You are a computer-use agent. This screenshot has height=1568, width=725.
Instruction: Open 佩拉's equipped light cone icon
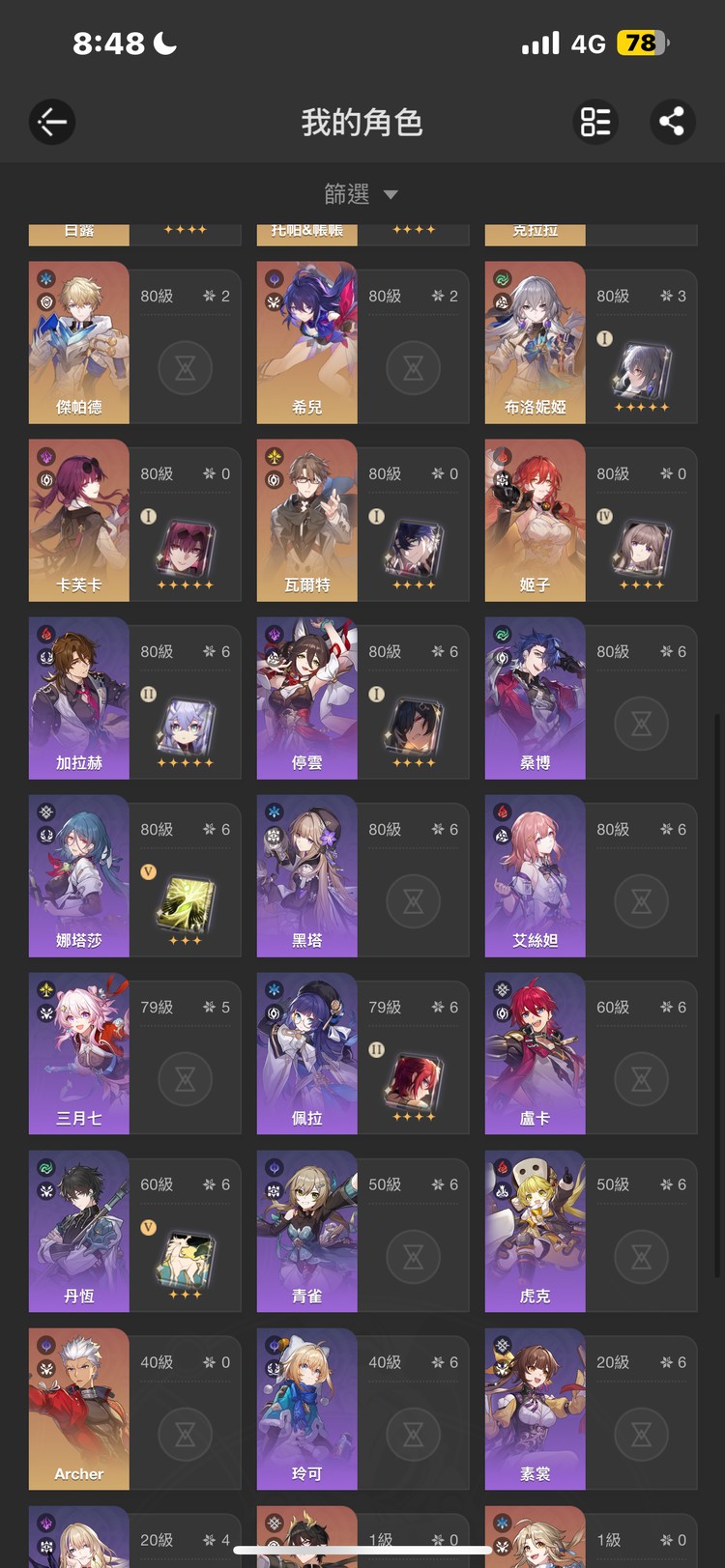(414, 1083)
